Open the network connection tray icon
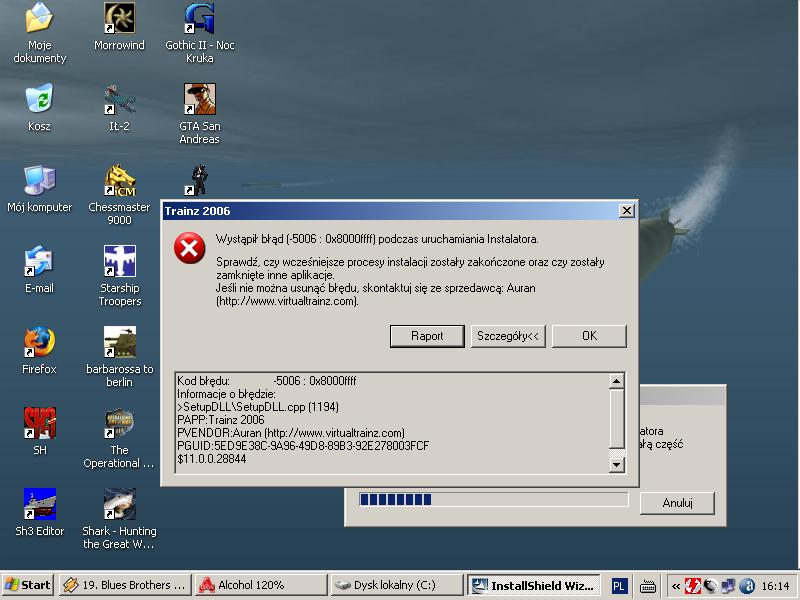 point(729,586)
